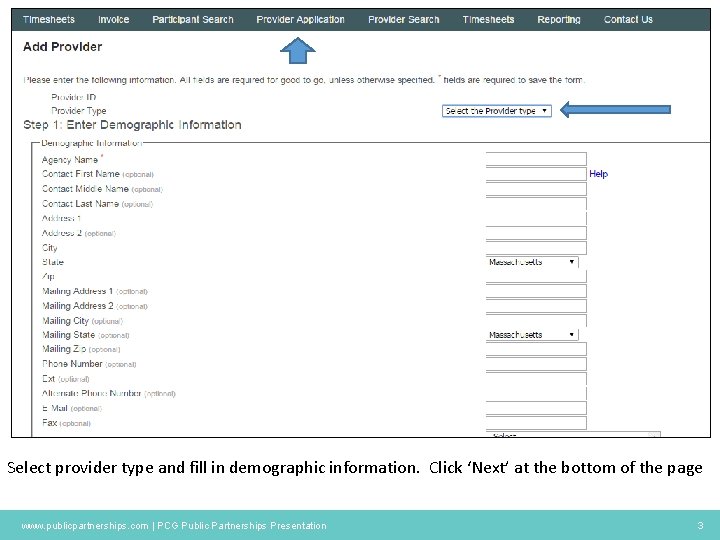Go to Provider Search
Screen dimensions: 720x540
coord(404,20)
